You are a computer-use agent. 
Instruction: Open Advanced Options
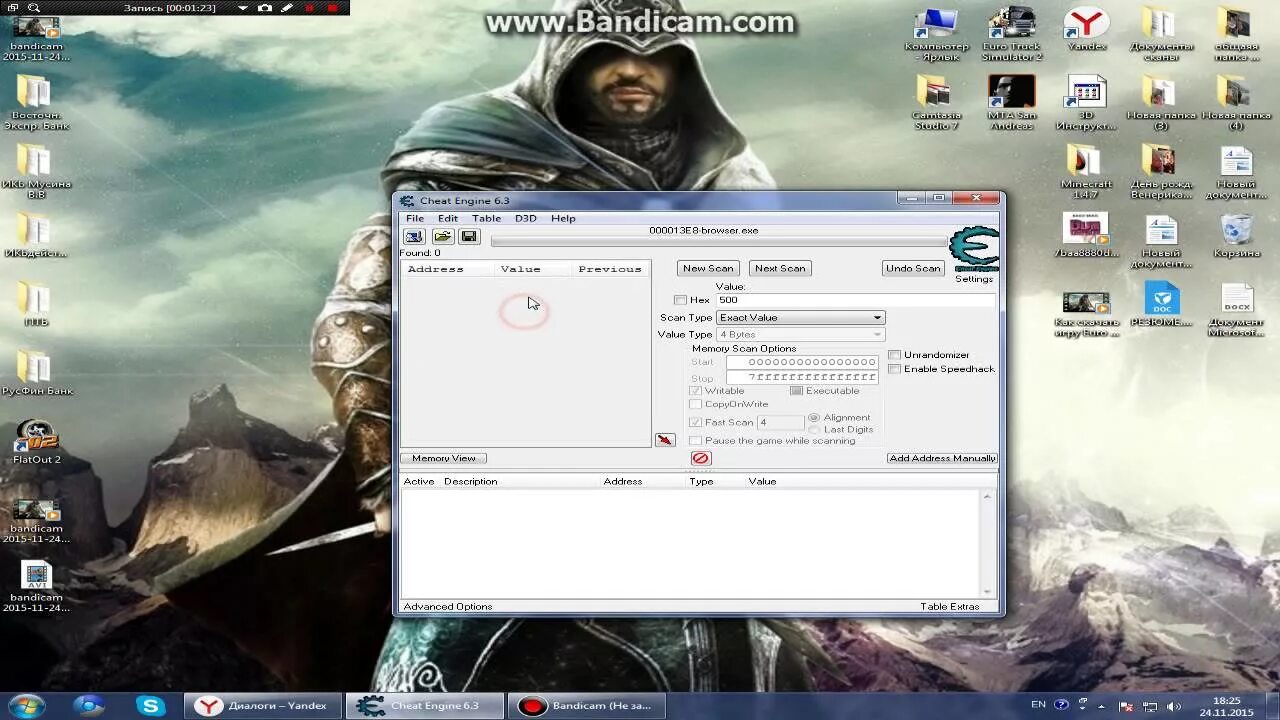[448, 607]
